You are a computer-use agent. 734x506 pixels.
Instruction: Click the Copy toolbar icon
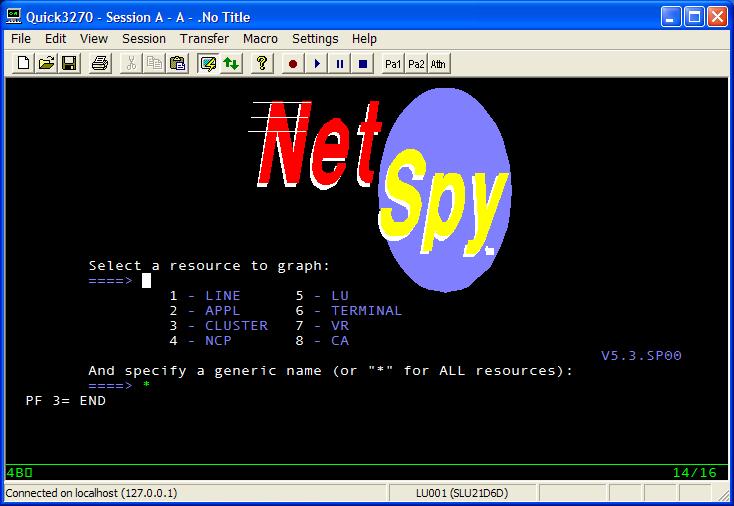tap(154, 63)
